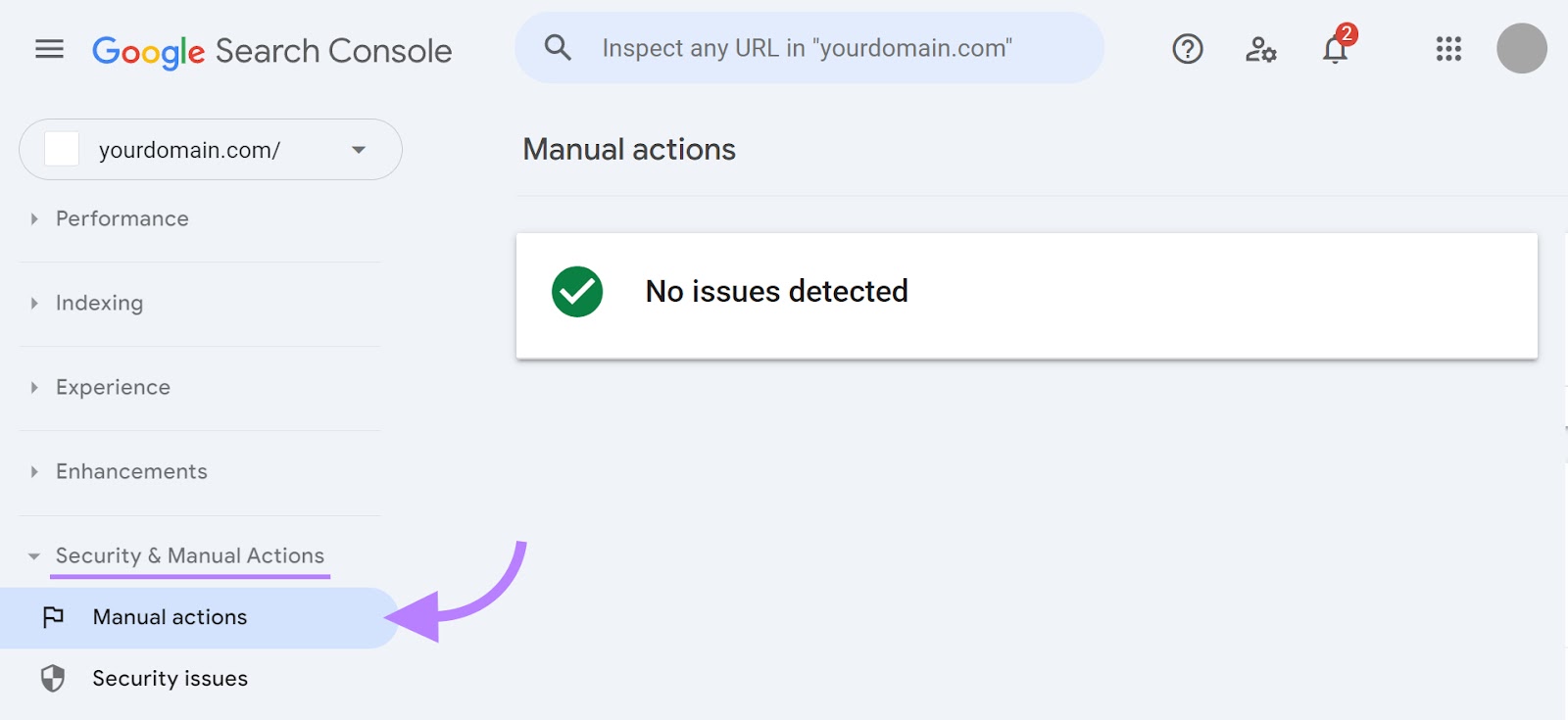
Task: Click the No issues detected card
Action: [x=1027, y=294]
